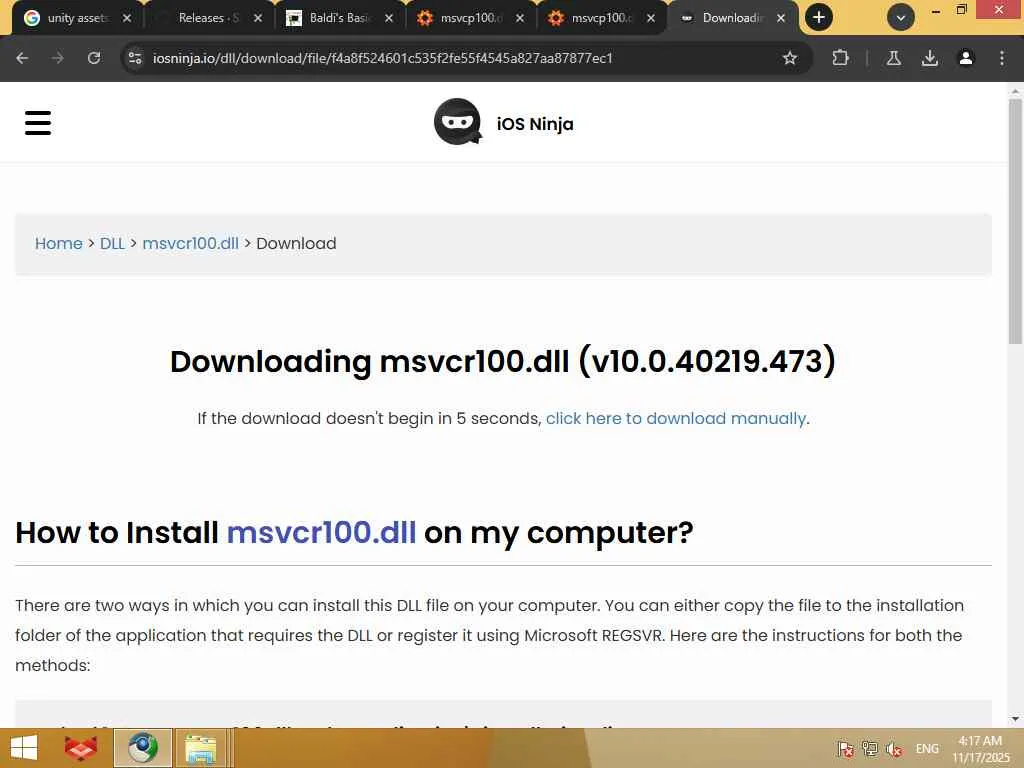Close the Releases tab
1024x768 pixels.
tap(258, 18)
